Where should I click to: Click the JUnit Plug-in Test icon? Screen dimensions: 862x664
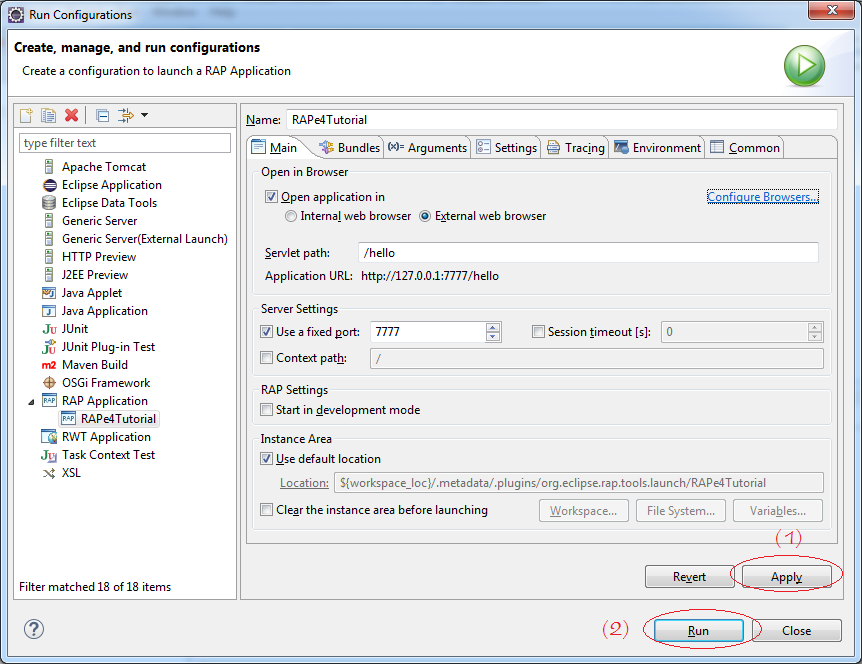(49, 347)
